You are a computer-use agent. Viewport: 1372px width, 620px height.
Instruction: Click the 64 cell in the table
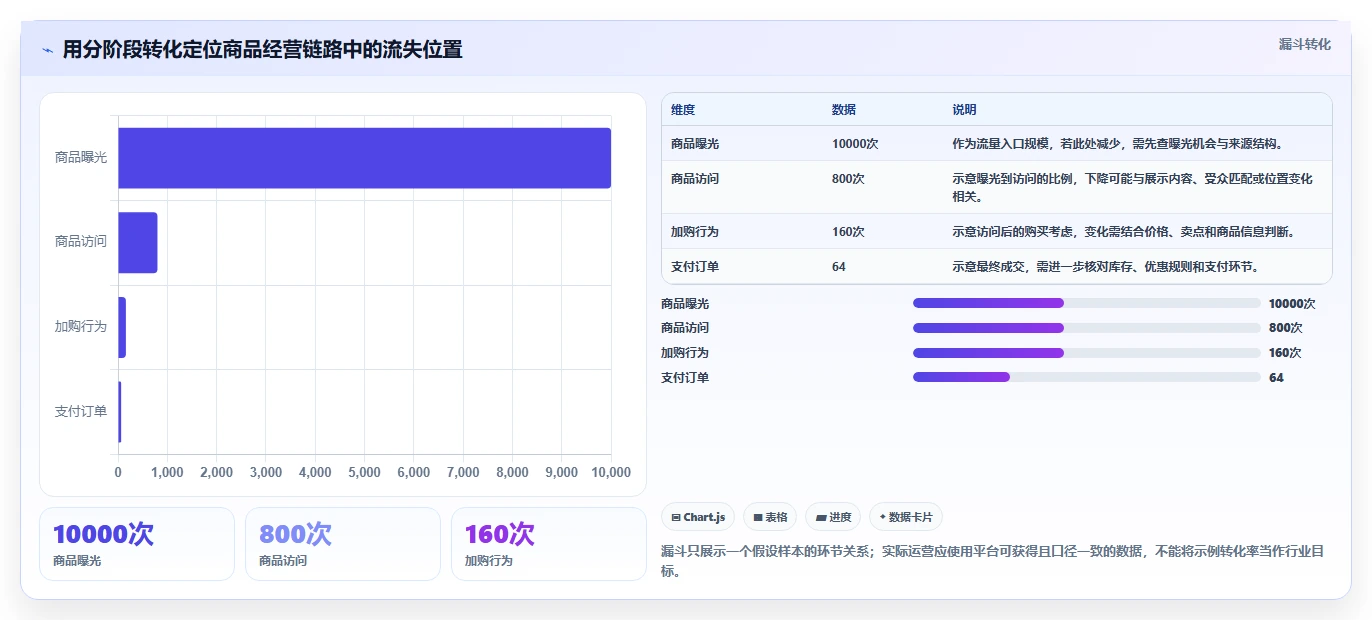839,267
